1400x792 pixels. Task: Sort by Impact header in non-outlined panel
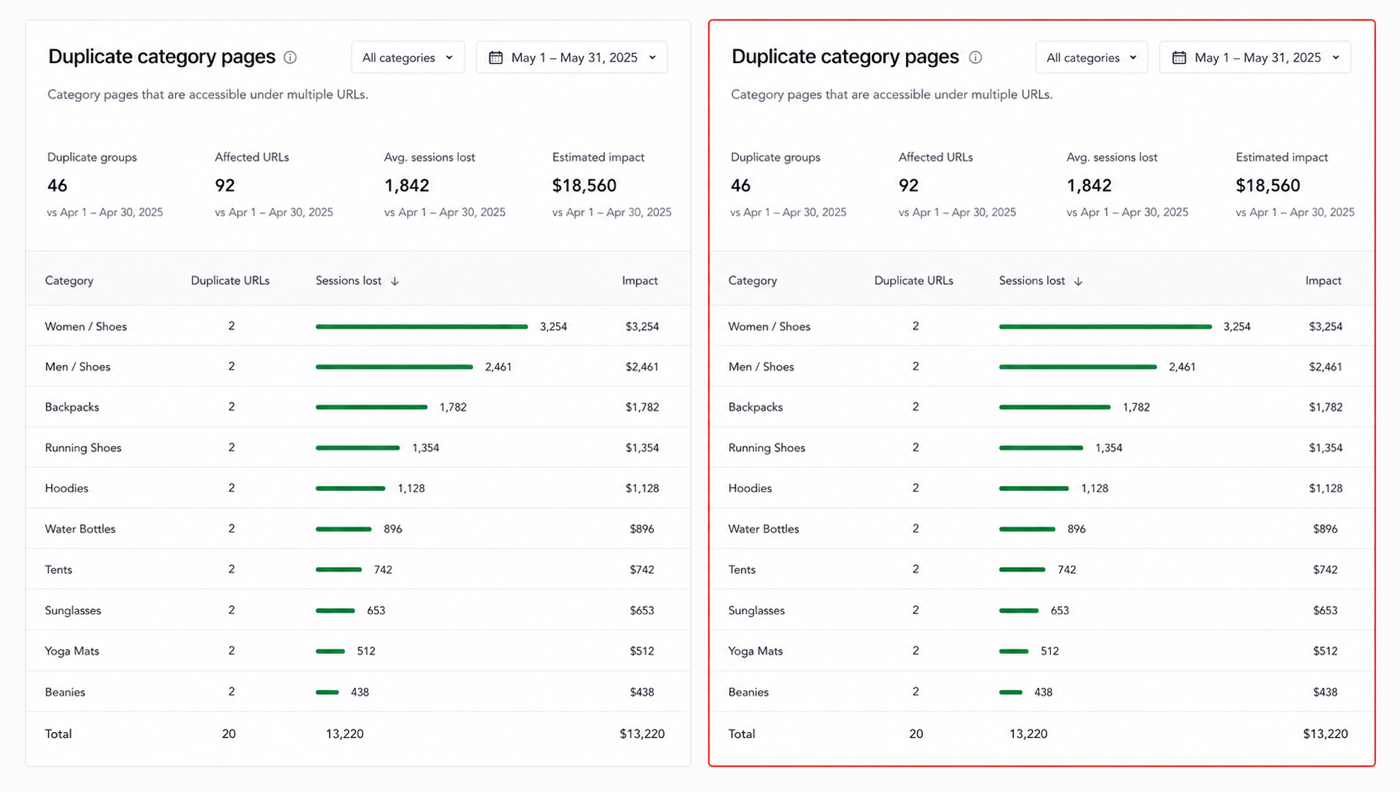coord(640,281)
